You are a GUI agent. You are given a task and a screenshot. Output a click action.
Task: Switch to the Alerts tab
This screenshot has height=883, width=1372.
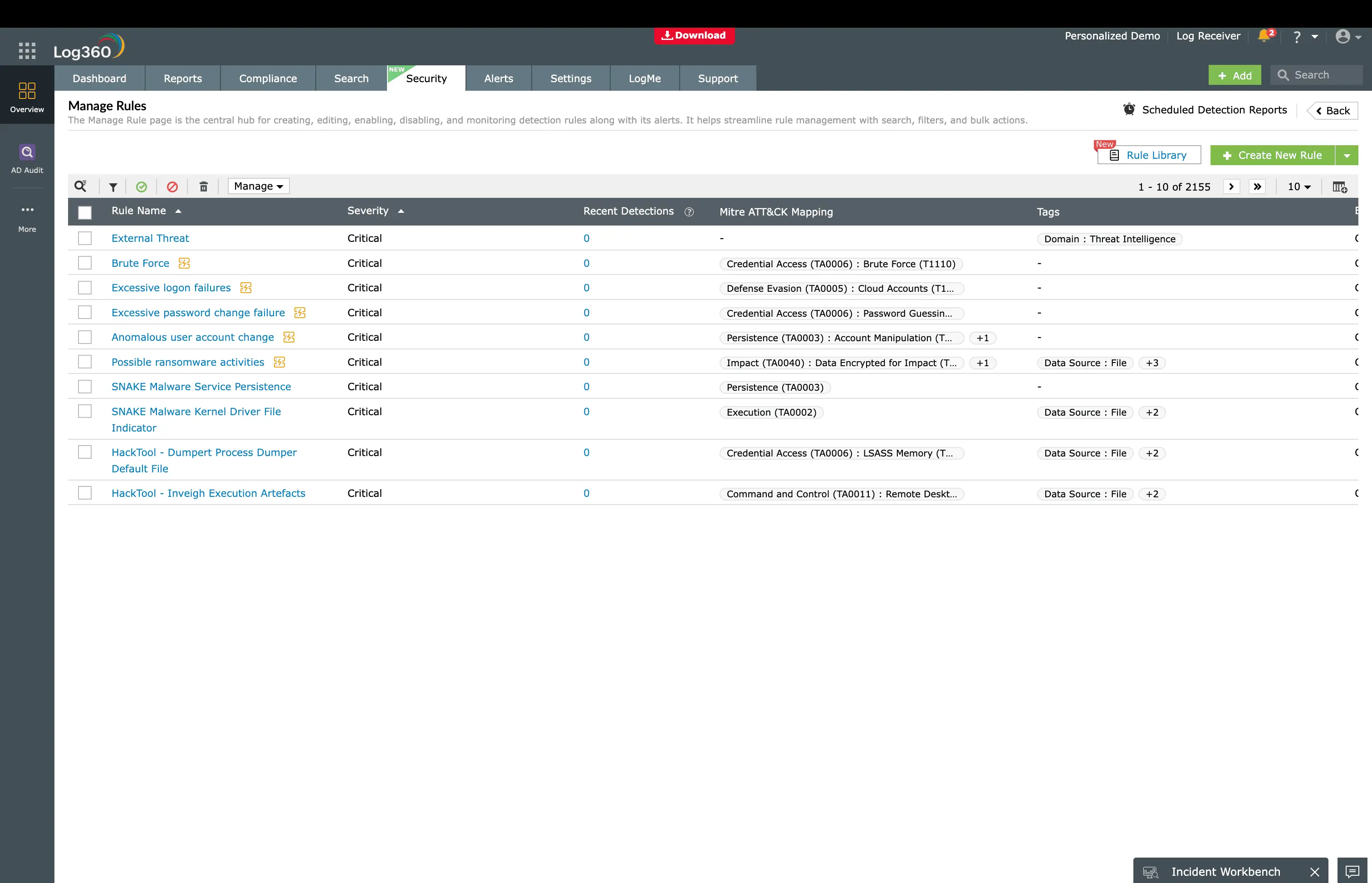[x=499, y=78]
